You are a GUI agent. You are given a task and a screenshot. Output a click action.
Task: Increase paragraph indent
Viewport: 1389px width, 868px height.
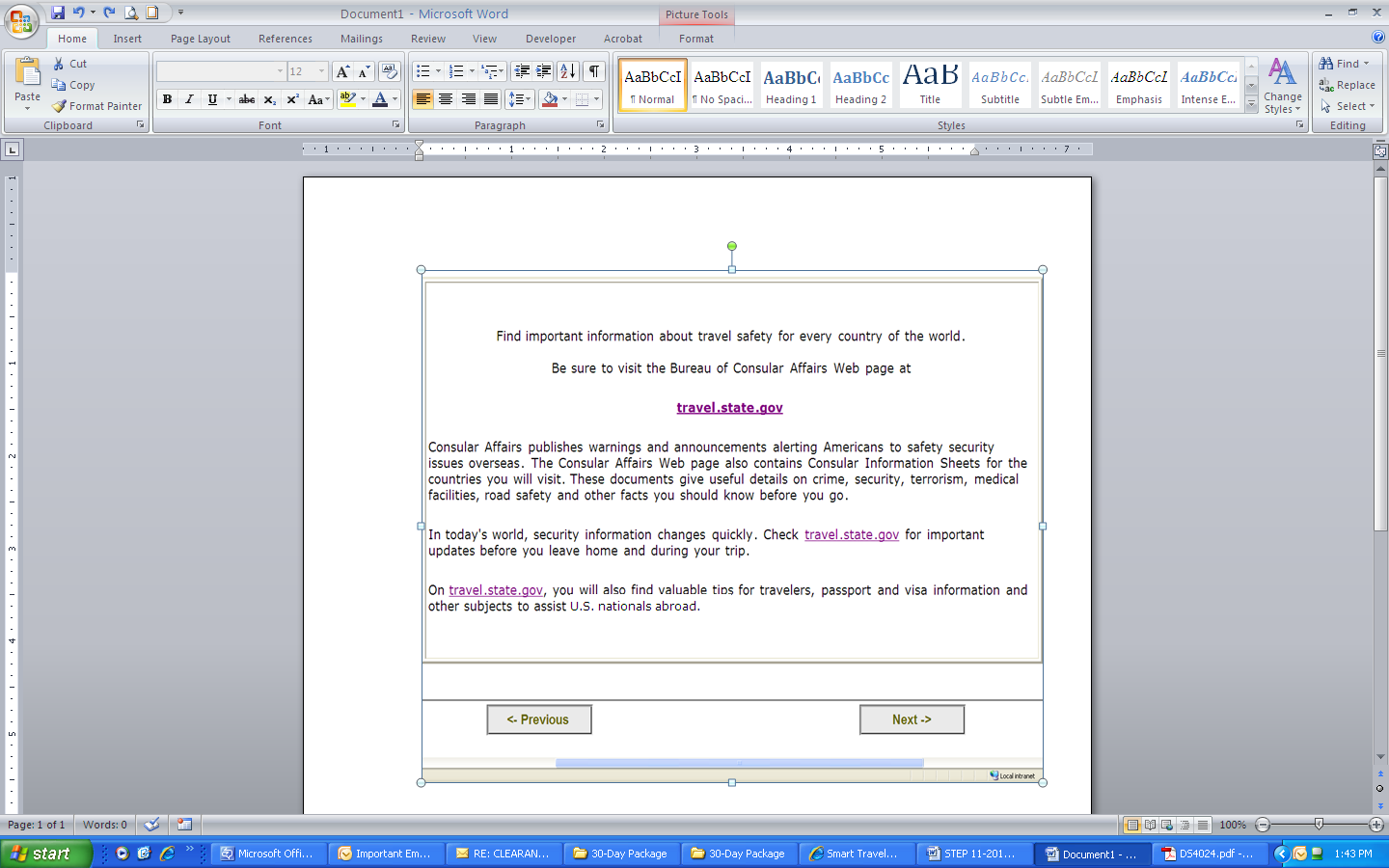pos(544,71)
